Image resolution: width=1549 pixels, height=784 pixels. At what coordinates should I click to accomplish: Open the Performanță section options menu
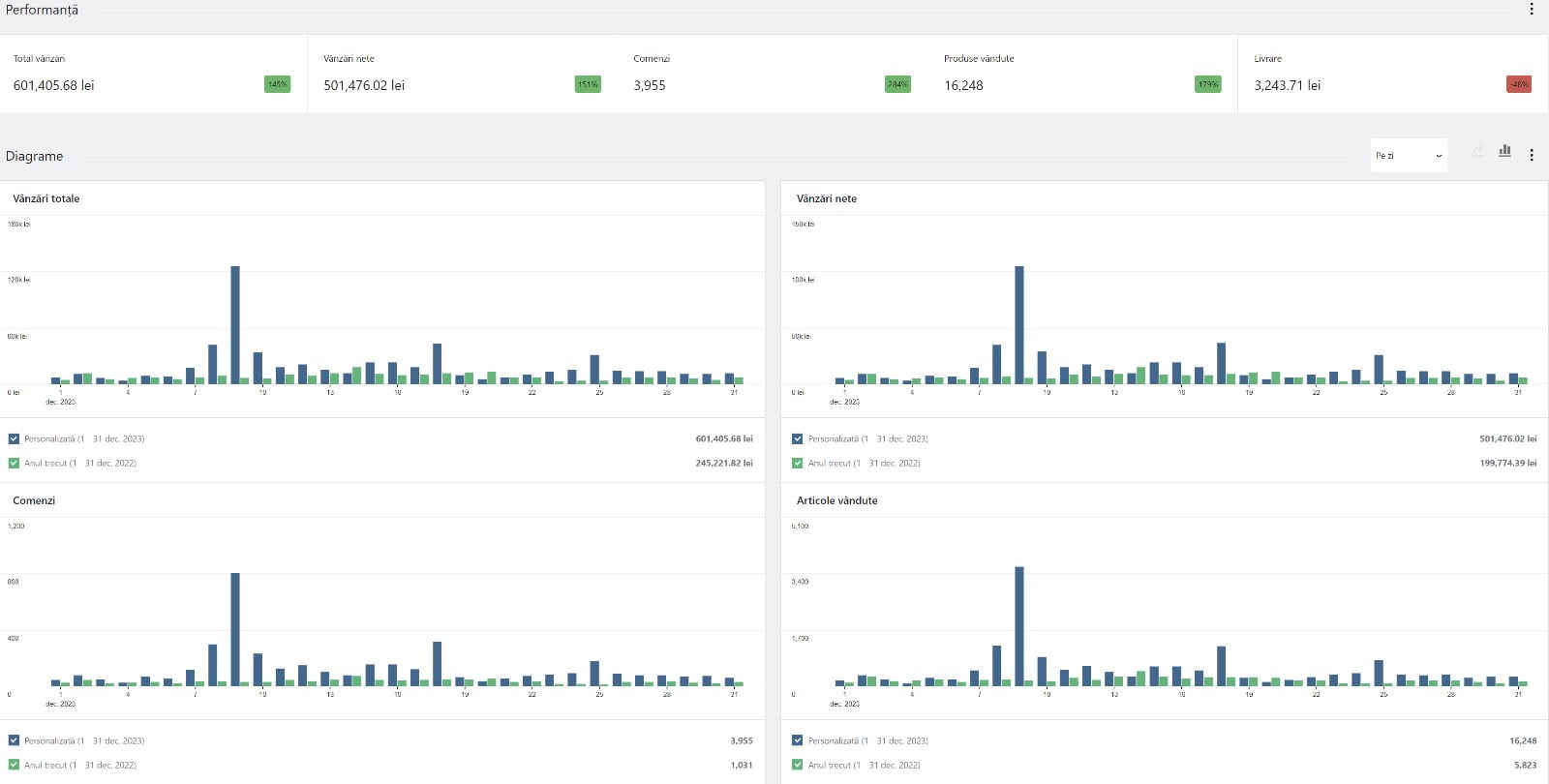click(x=1531, y=10)
